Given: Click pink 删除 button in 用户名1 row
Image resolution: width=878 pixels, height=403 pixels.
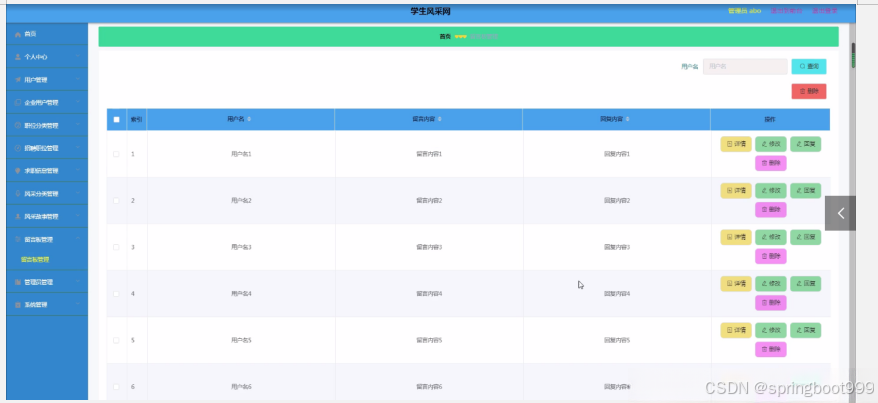Looking at the screenshot, I should (x=770, y=163).
